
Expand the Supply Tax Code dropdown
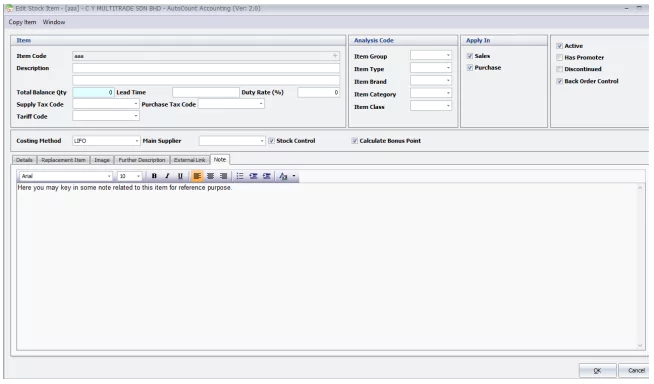(x=136, y=104)
